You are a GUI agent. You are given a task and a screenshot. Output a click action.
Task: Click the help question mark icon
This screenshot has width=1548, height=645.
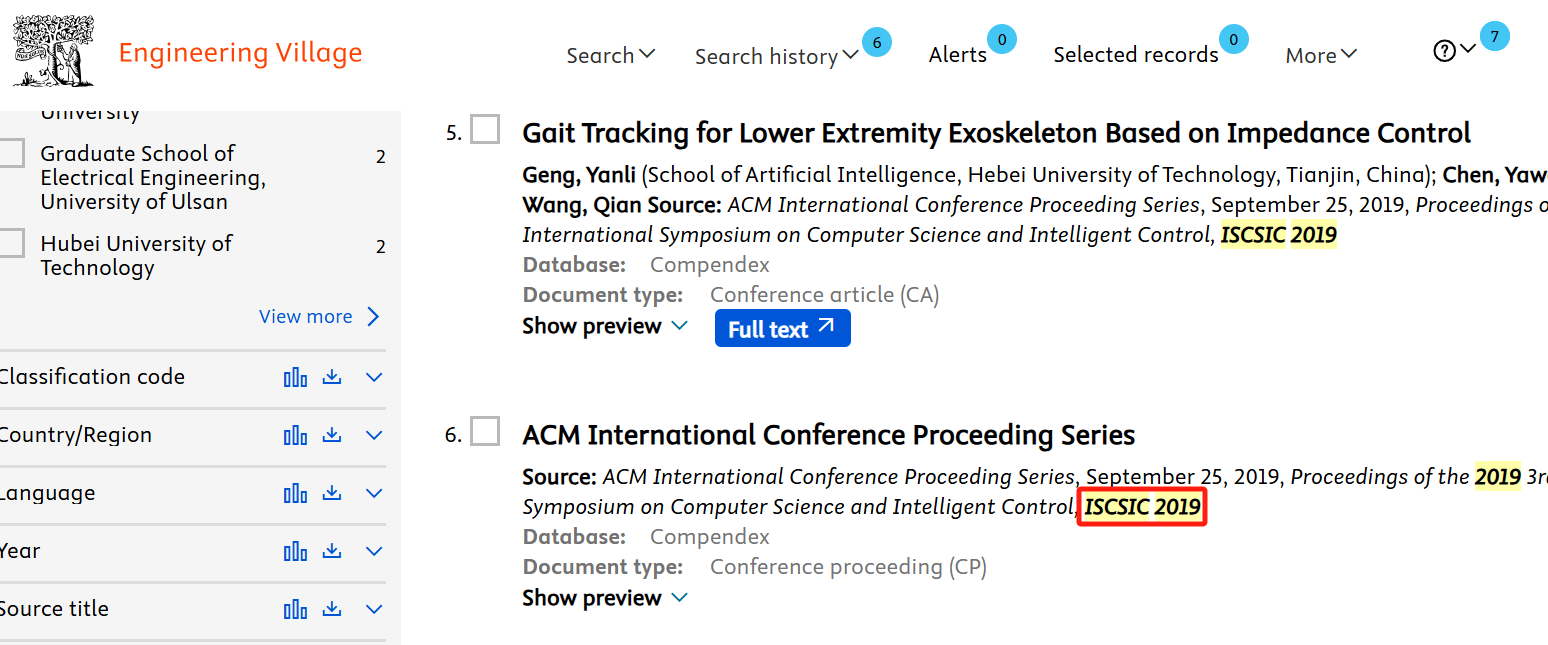pos(1444,51)
